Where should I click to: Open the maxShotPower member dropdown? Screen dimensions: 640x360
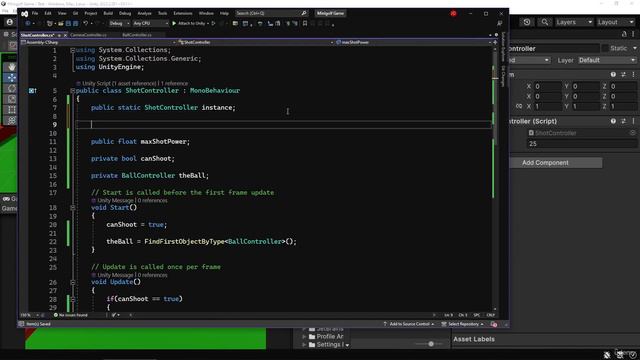click(x=414, y=42)
